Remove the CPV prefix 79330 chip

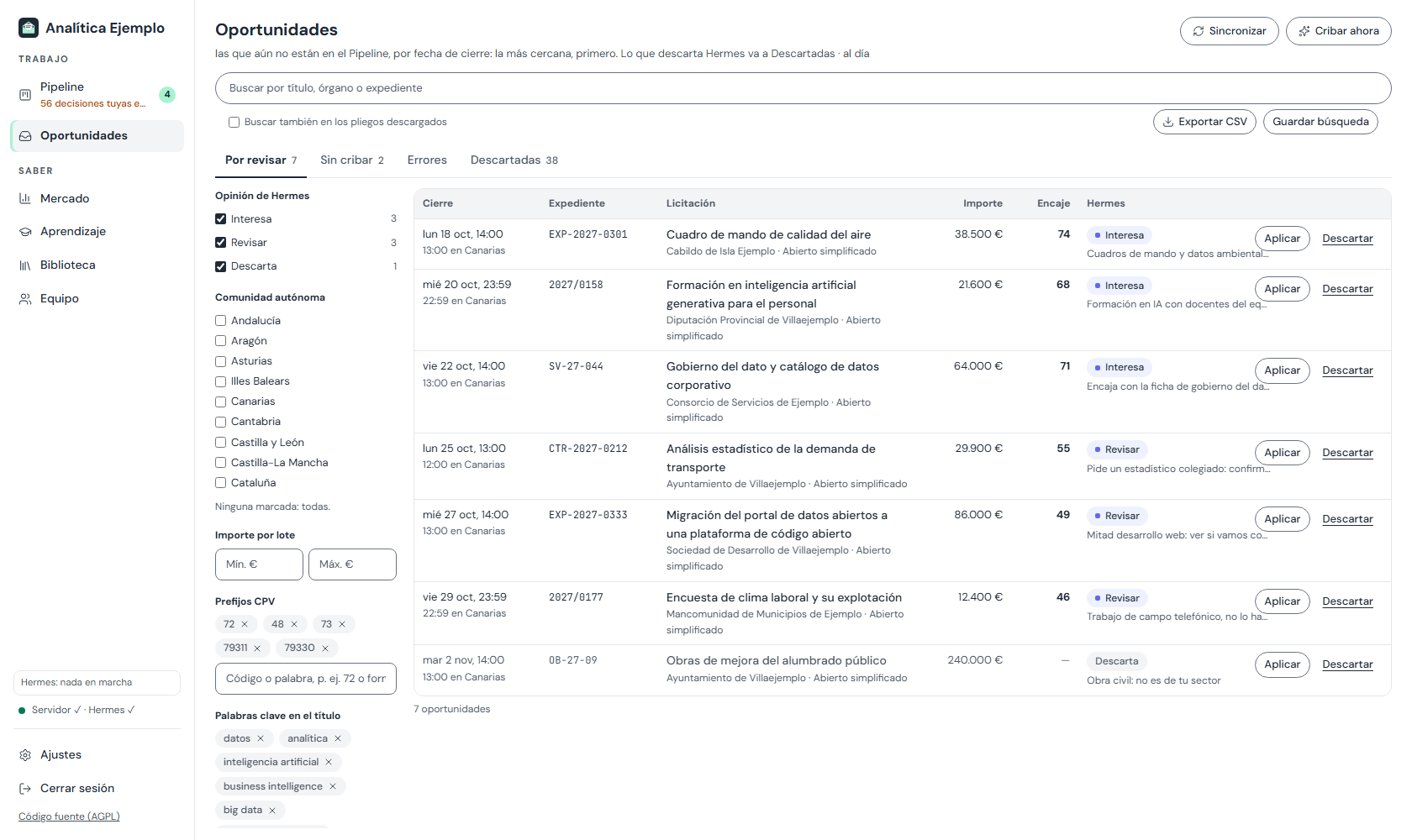325,648
